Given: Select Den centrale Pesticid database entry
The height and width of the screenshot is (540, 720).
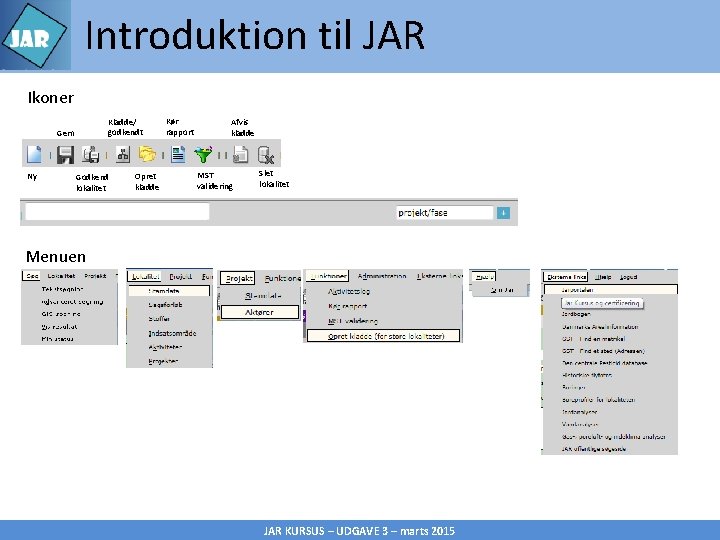Looking at the screenshot, I should pos(604,363).
